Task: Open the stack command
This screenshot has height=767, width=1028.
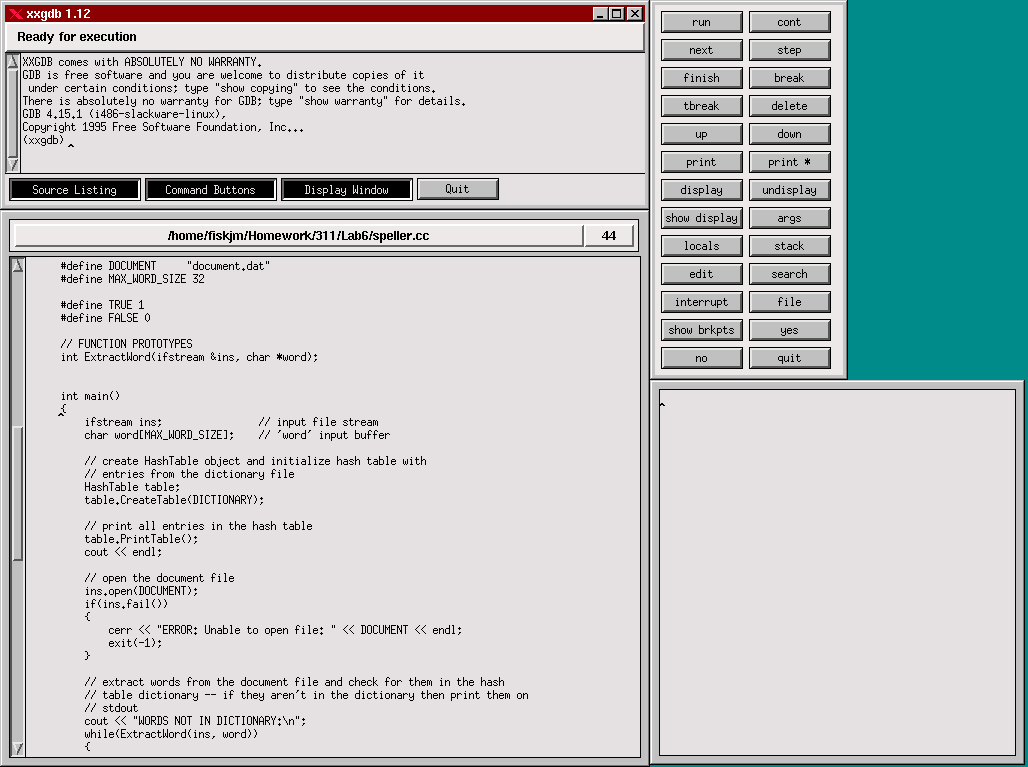Action: pyautogui.click(x=789, y=246)
